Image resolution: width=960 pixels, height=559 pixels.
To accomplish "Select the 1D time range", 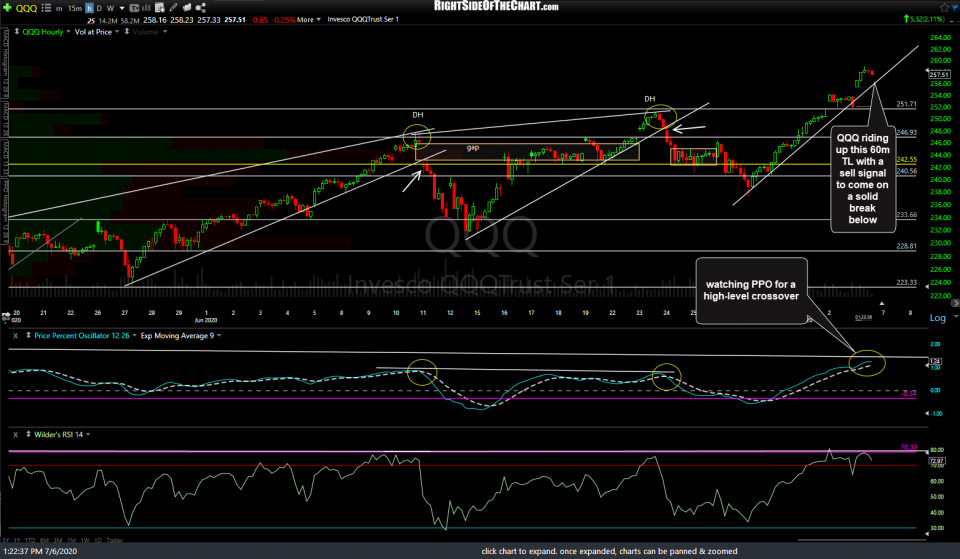I will pyautogui.click(x=98, y=540).
